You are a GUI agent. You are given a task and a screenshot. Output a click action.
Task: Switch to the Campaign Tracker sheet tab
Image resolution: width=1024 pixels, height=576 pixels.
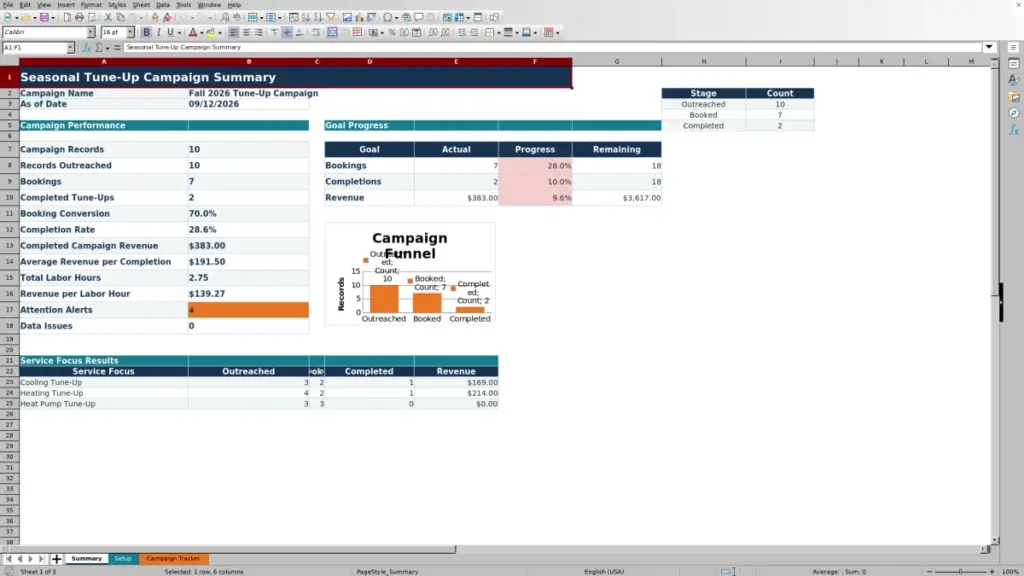[x=173, y=558]
